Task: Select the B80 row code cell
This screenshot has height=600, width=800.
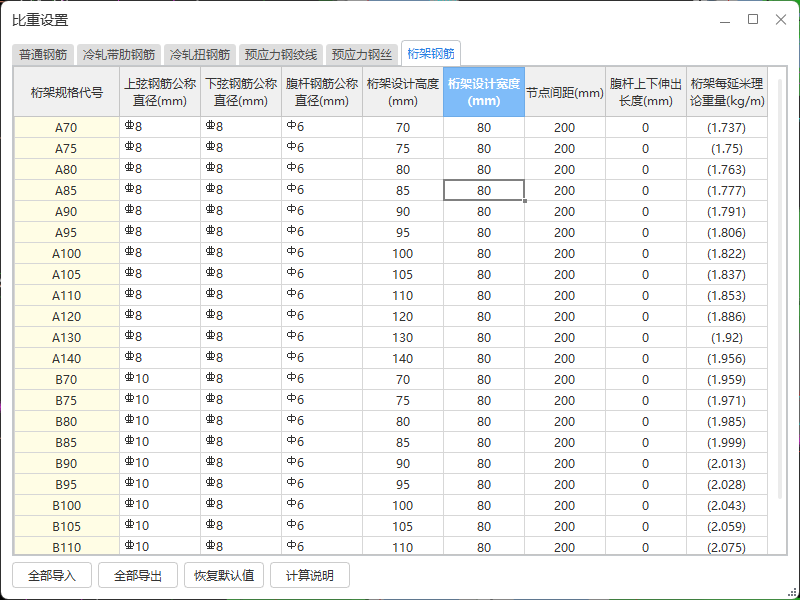Action: 67,421
